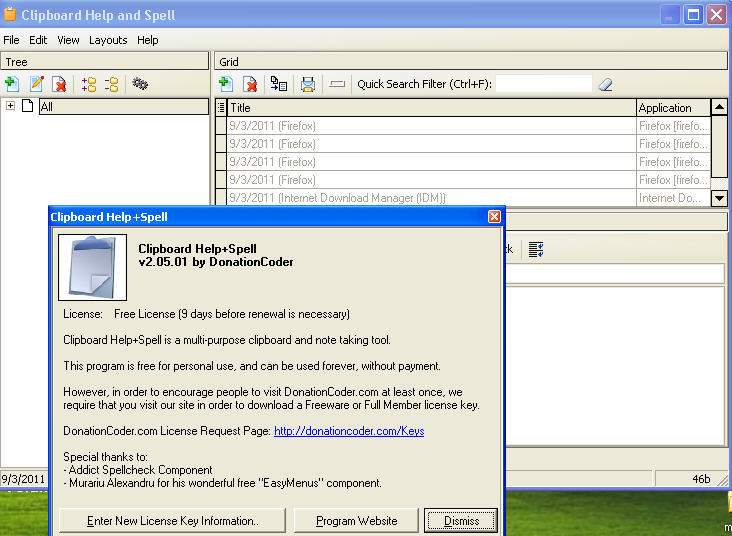Edit tree node with the pencil icon
Viewport: 732px width, 536px height.
tap(36, 84)
